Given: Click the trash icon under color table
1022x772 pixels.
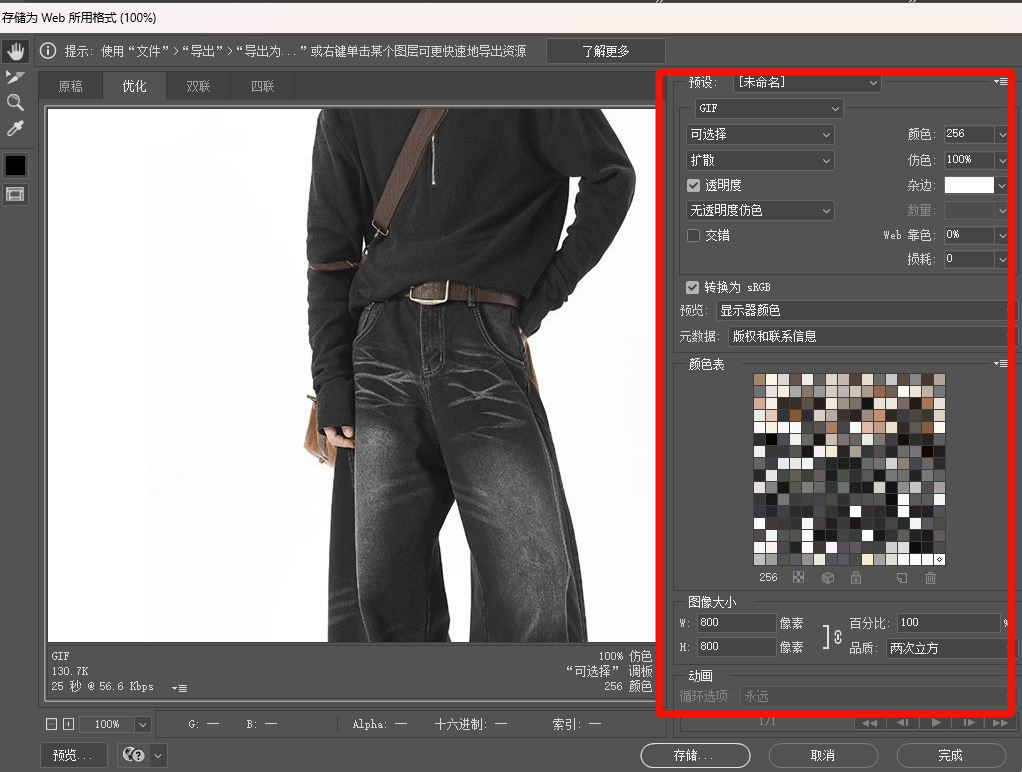Looking at the screenshot, I should click(x=930, y=578).
